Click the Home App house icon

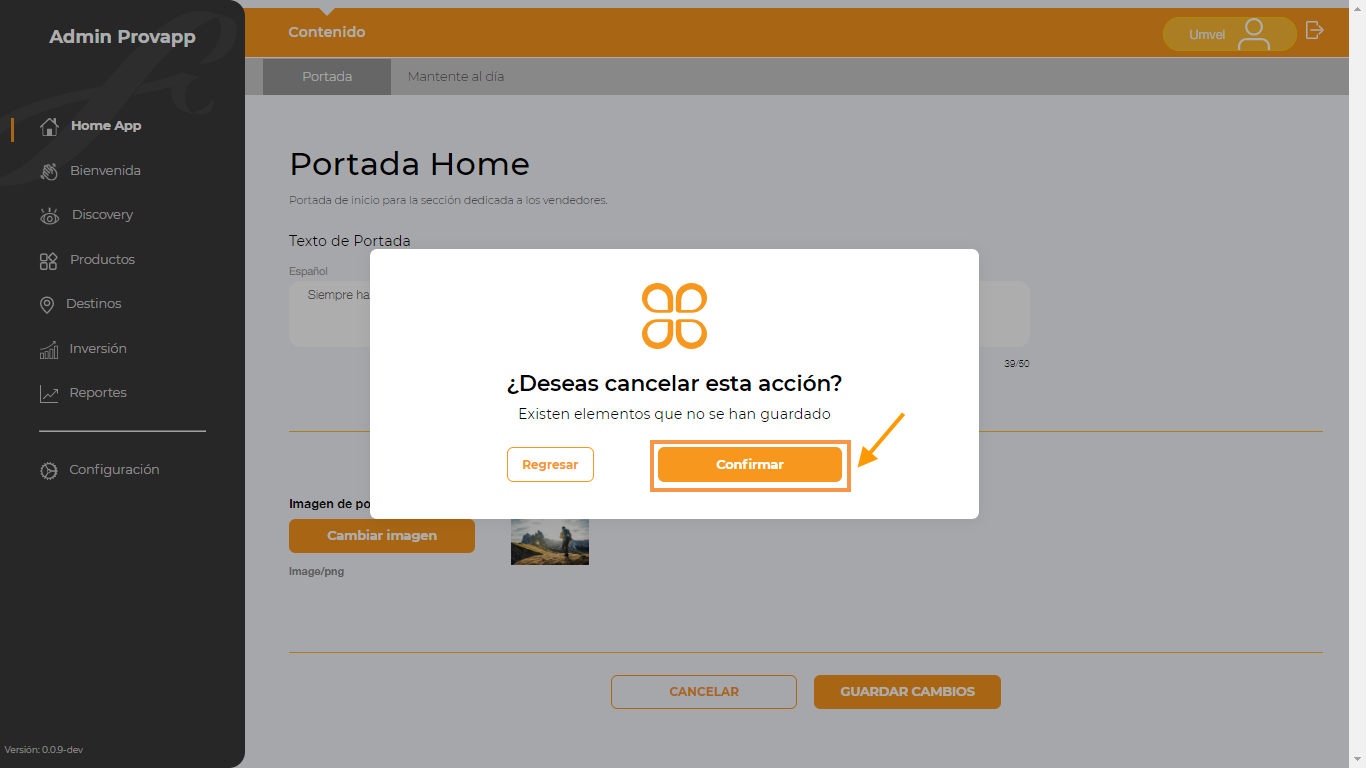(x=49, y=126)
